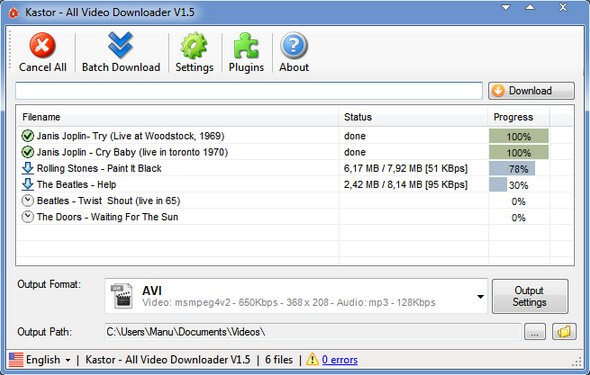Viewport: 590px width, 375px height.
Task: Click status 2,42 MB / 8,14 MB [95 KBps]
Action: tap(406, 184)
